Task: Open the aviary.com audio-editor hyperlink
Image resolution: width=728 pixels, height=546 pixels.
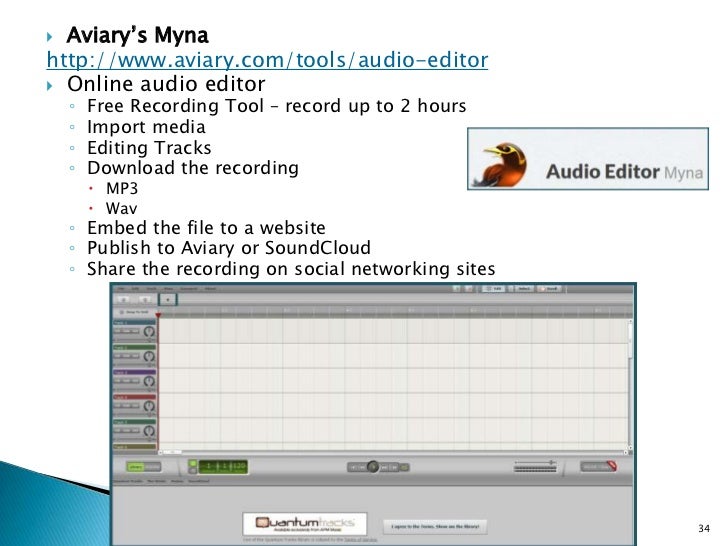Action: coord(267,60)
